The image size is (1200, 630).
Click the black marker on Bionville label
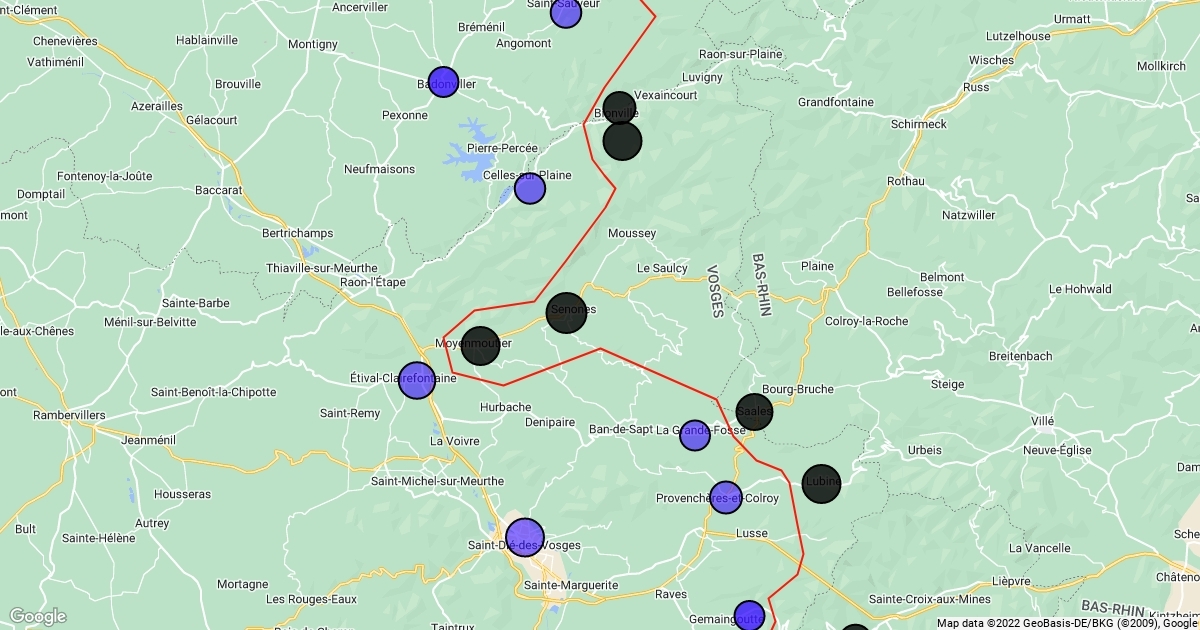tap(619, 108)
